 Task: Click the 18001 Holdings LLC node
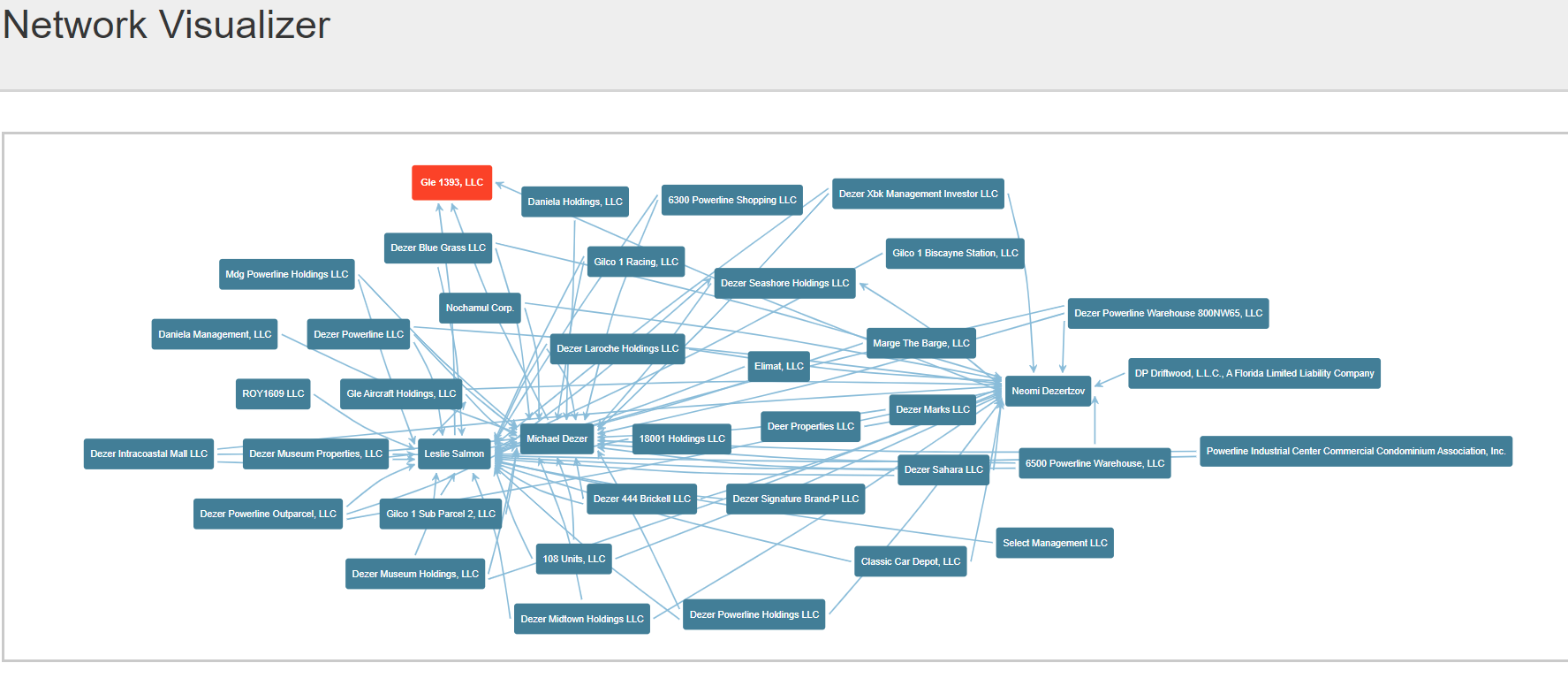(682, 438)
